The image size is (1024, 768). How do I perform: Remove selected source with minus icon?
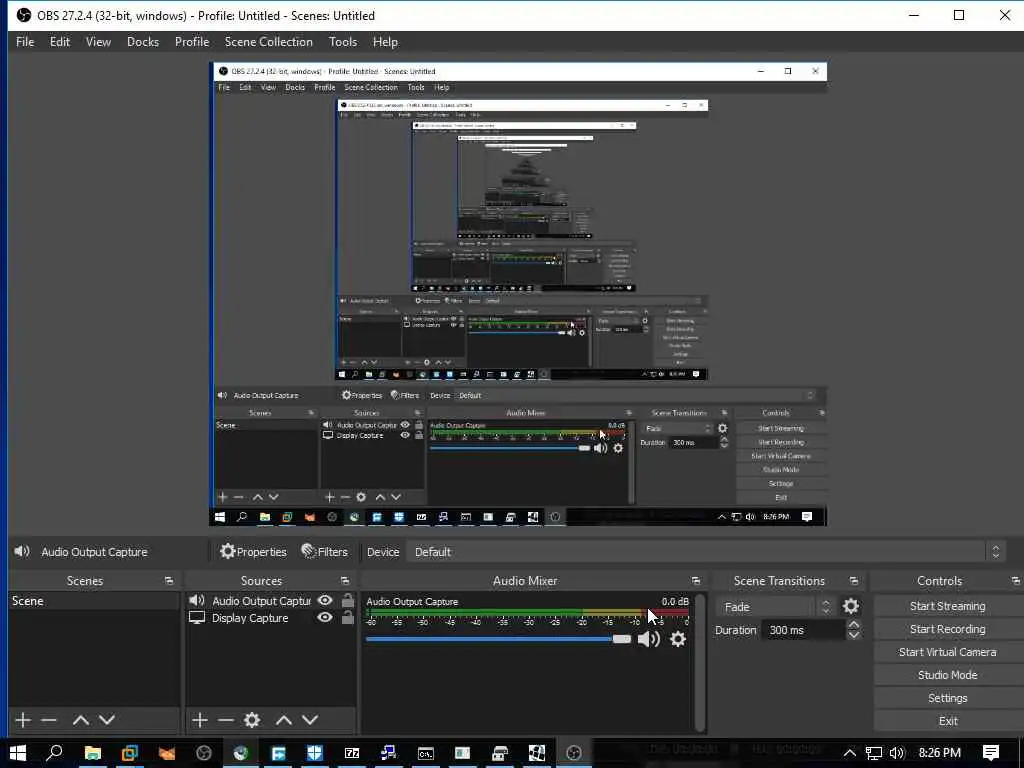click(x=226, y=720)
